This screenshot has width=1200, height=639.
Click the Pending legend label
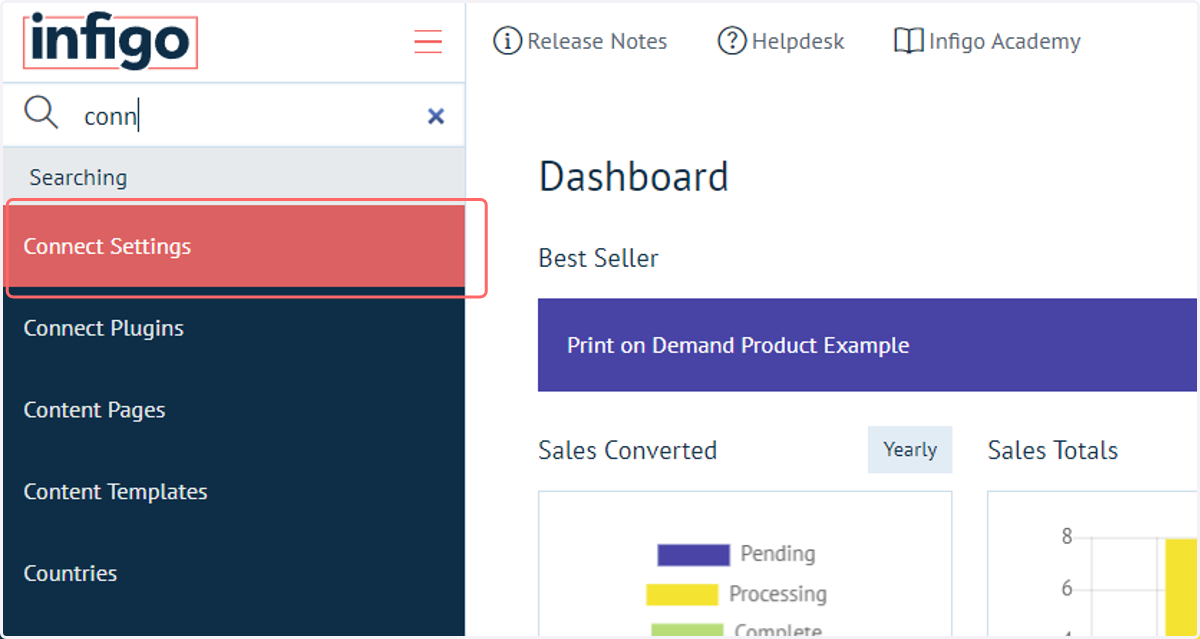pos(777,554)
